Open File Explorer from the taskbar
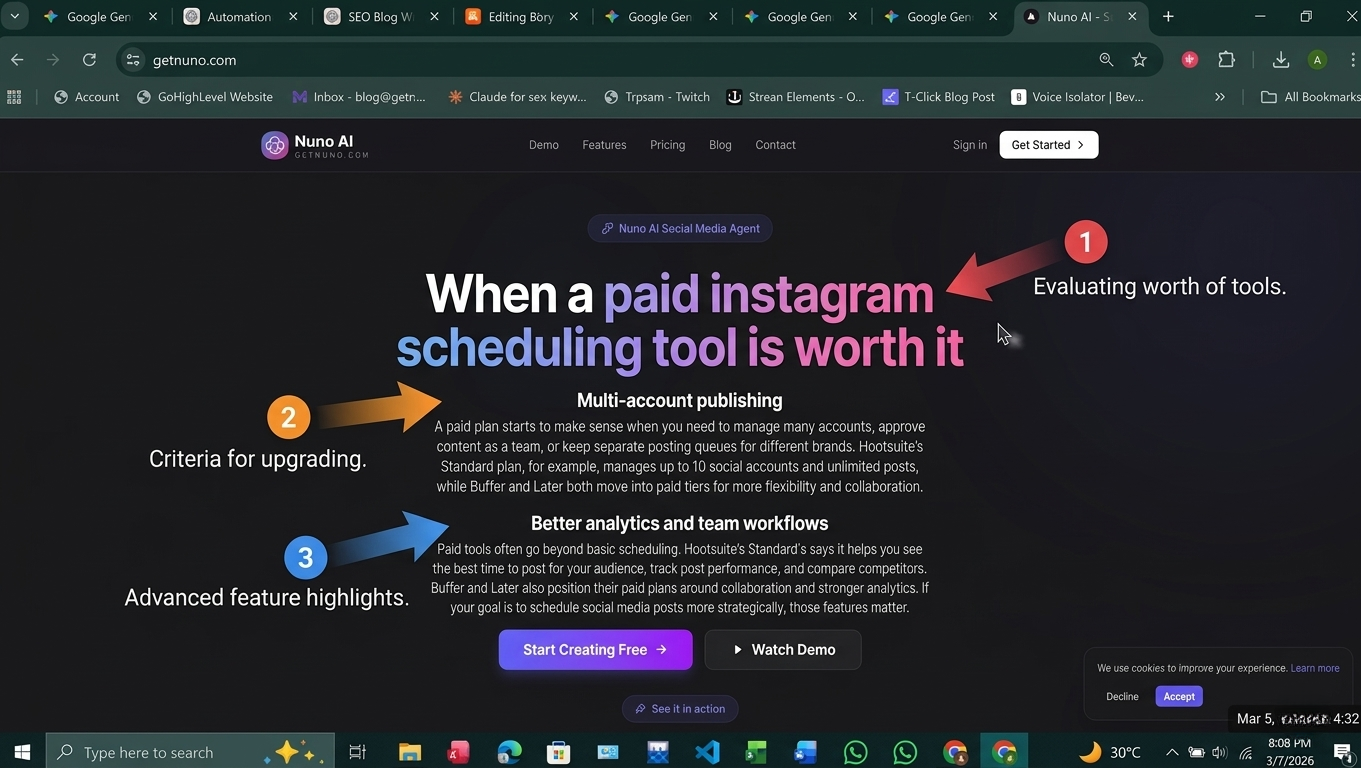 410,752
